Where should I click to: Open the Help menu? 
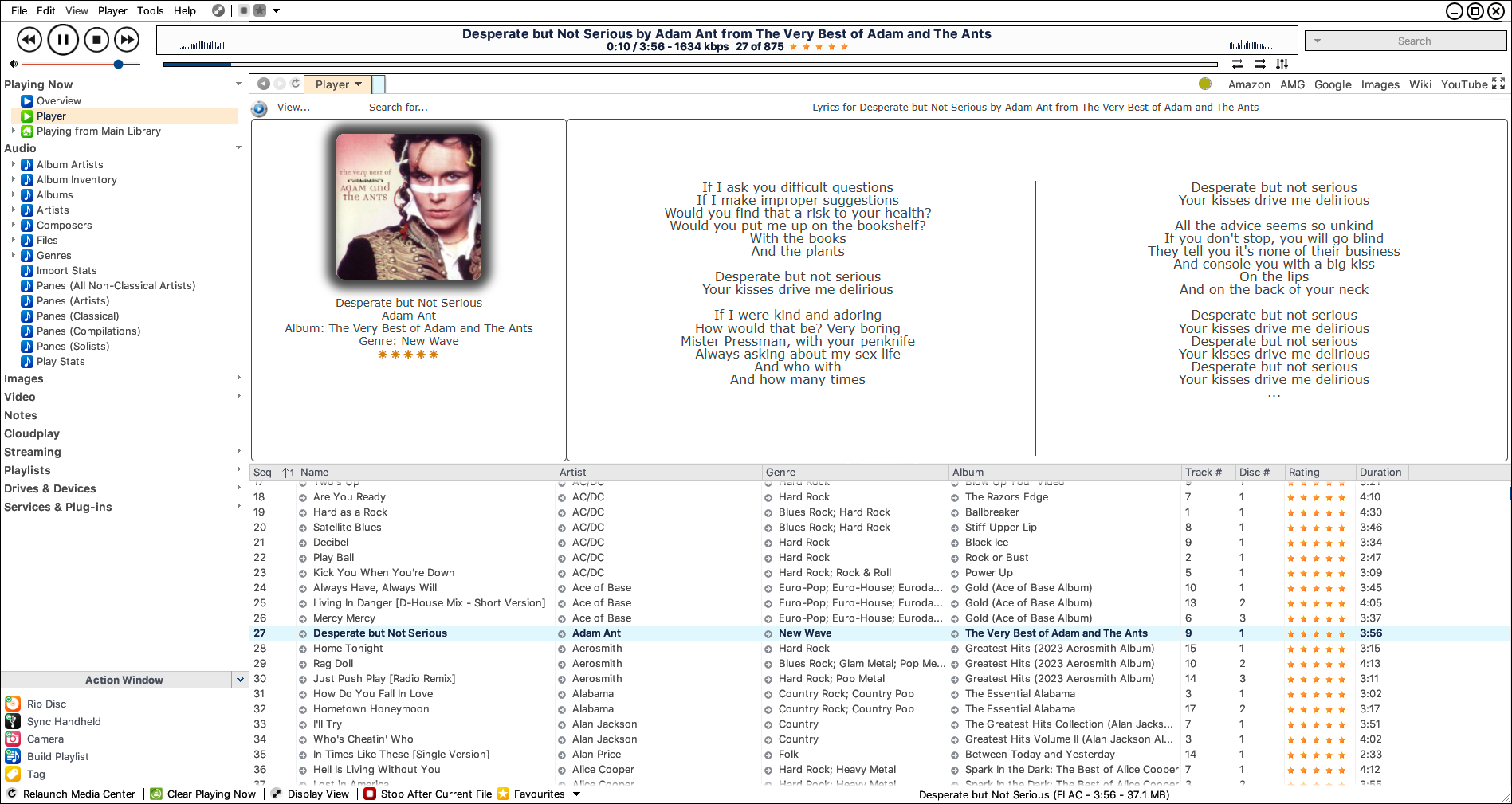tap(185, 10)
